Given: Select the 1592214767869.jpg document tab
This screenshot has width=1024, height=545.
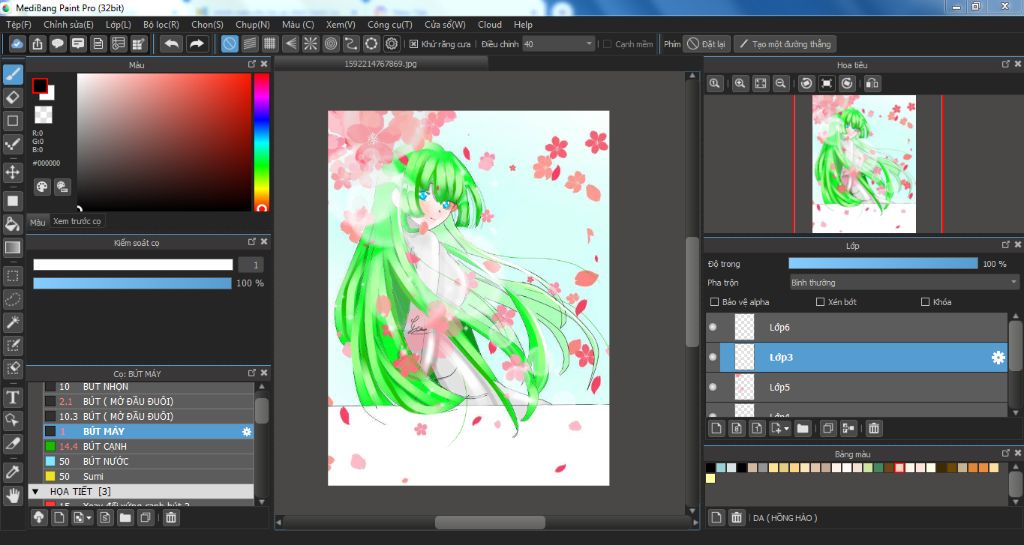Looking at the screenshot, I should [x=381, y=64].
